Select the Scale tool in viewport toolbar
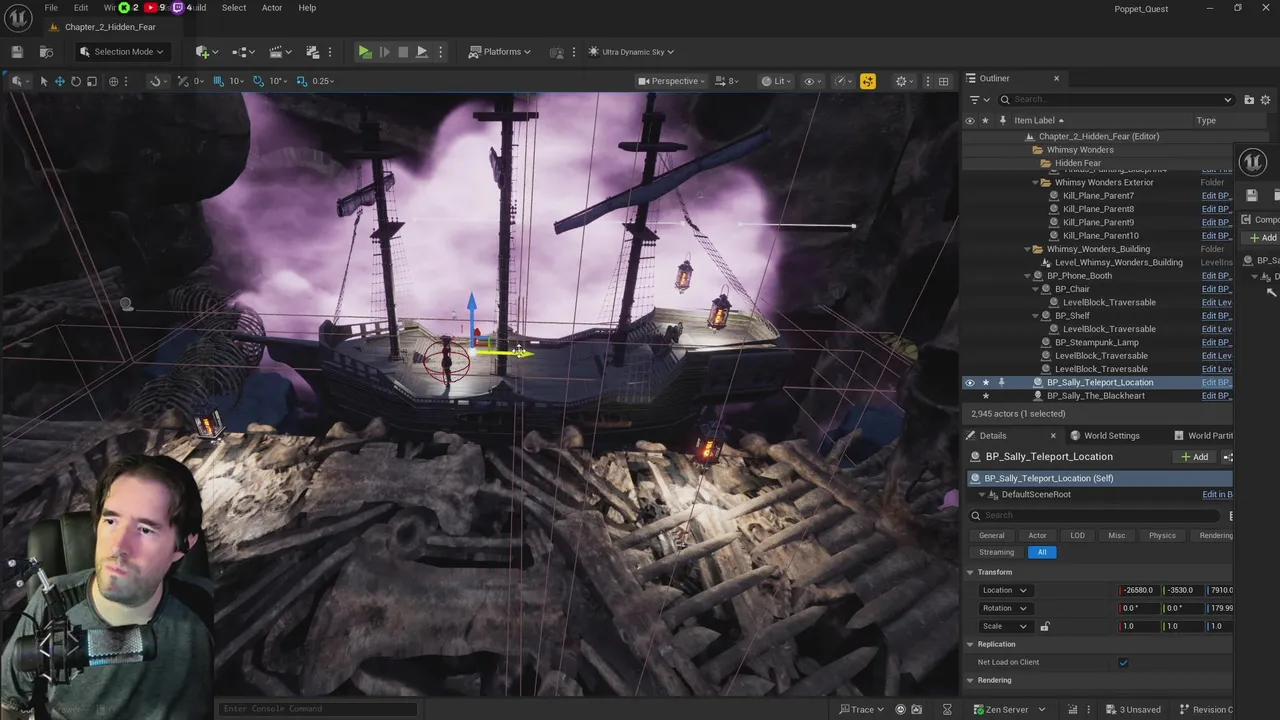This screenshot has width=1280, height=720. click(91, 81)
